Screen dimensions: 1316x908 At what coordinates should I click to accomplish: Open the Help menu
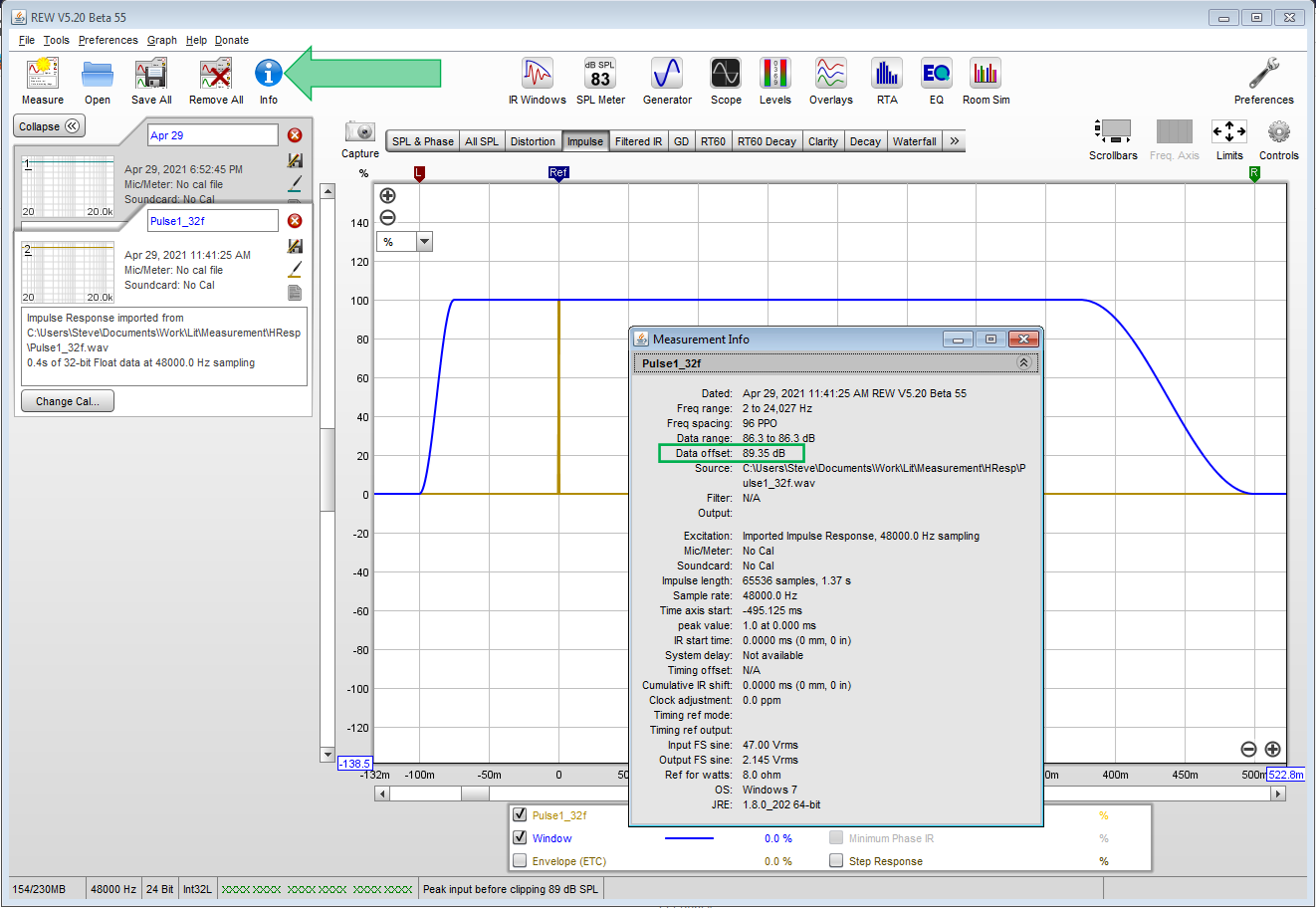click(196, 40)
